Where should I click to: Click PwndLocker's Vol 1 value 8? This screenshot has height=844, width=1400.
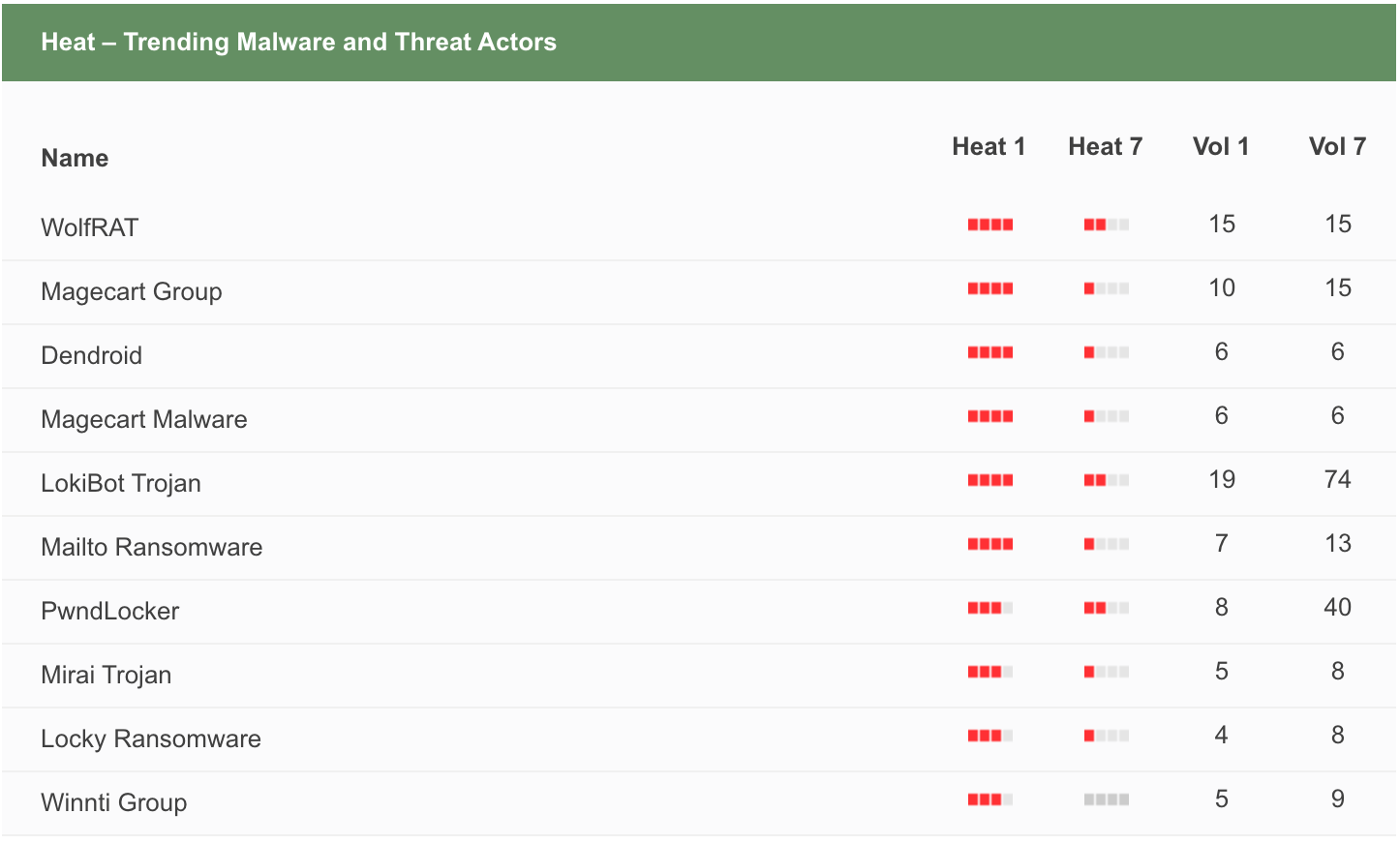[x=1222, y=607]
